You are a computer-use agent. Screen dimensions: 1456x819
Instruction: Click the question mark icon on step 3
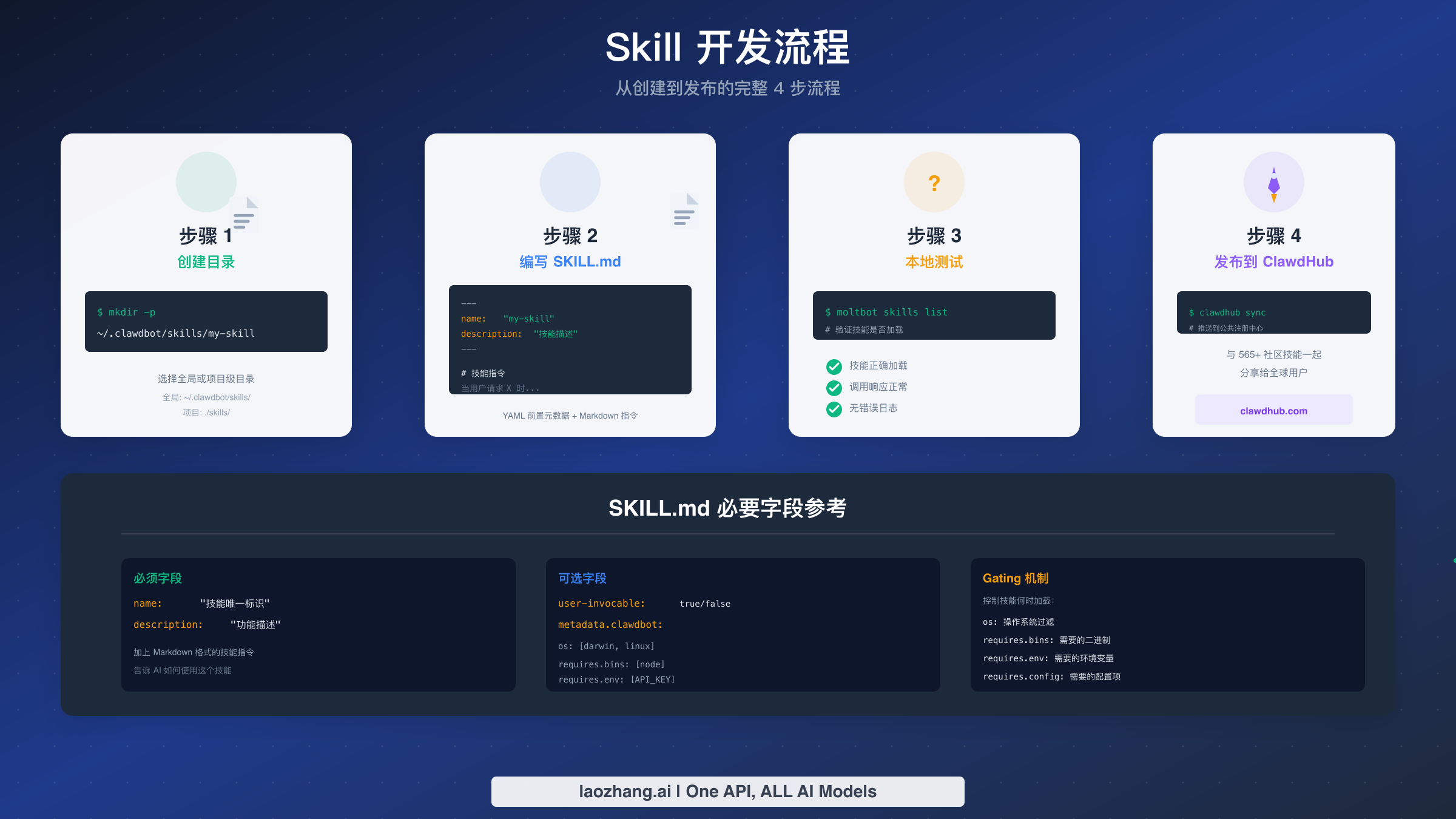(x=934, y=181)
